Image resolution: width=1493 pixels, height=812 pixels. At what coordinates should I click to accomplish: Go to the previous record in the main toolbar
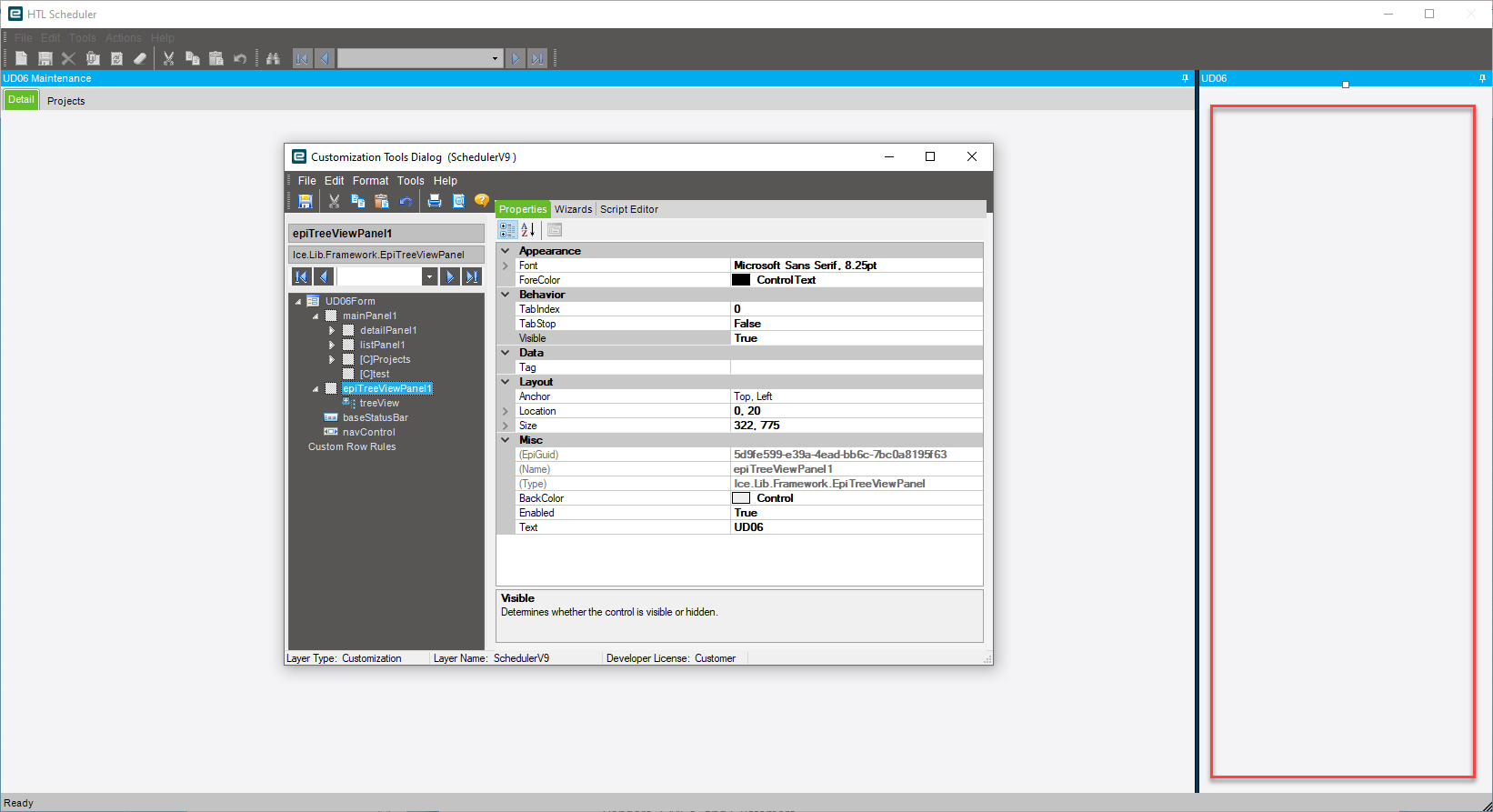[324, 58]
